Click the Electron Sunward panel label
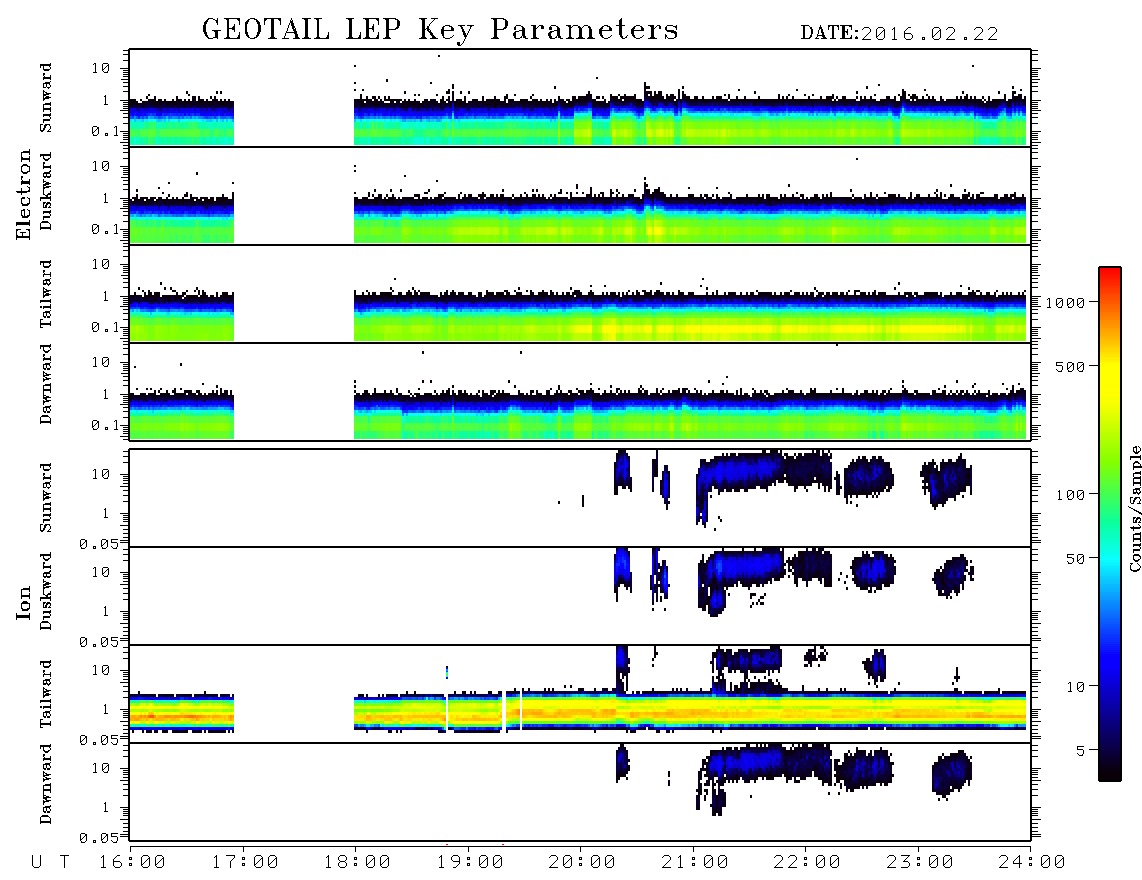Image resolution: width=1142 pixels, height=880 pixels. (46, 98)
